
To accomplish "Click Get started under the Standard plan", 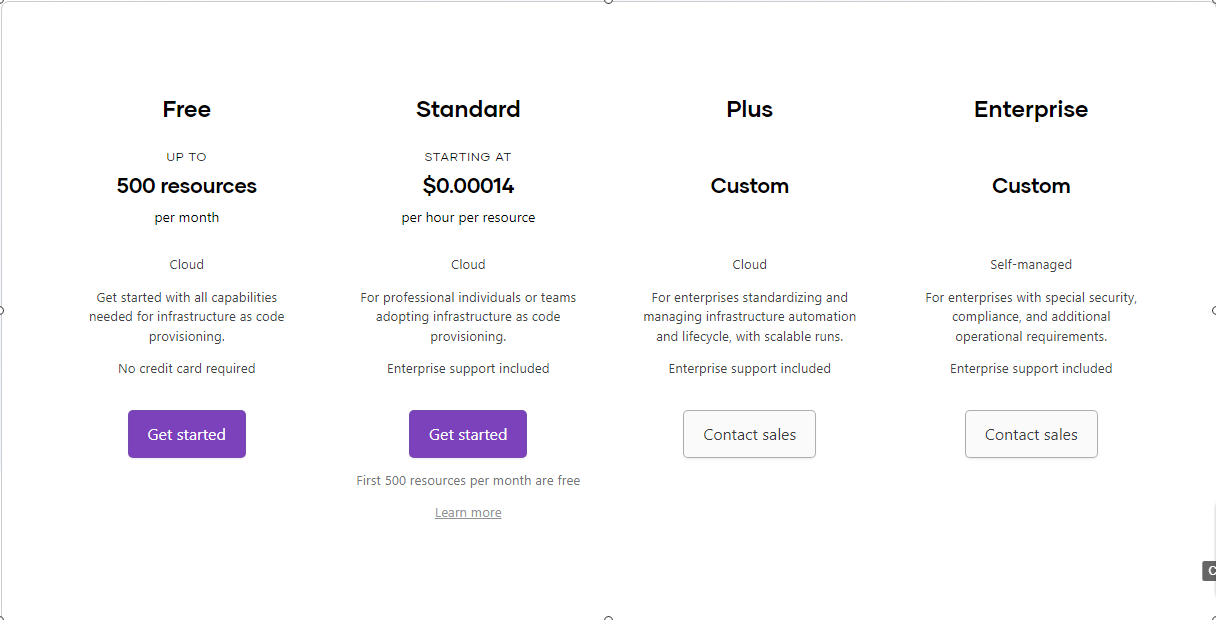I will coord(467,434).
